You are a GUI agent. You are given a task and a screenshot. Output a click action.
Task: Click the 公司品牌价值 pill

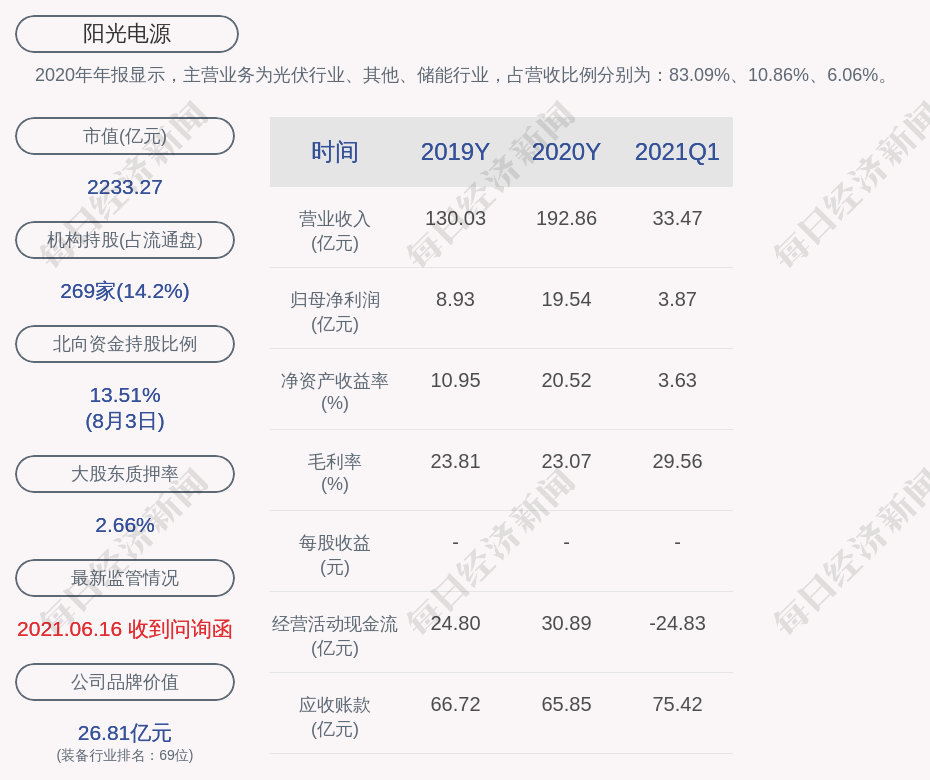(125, 682)
